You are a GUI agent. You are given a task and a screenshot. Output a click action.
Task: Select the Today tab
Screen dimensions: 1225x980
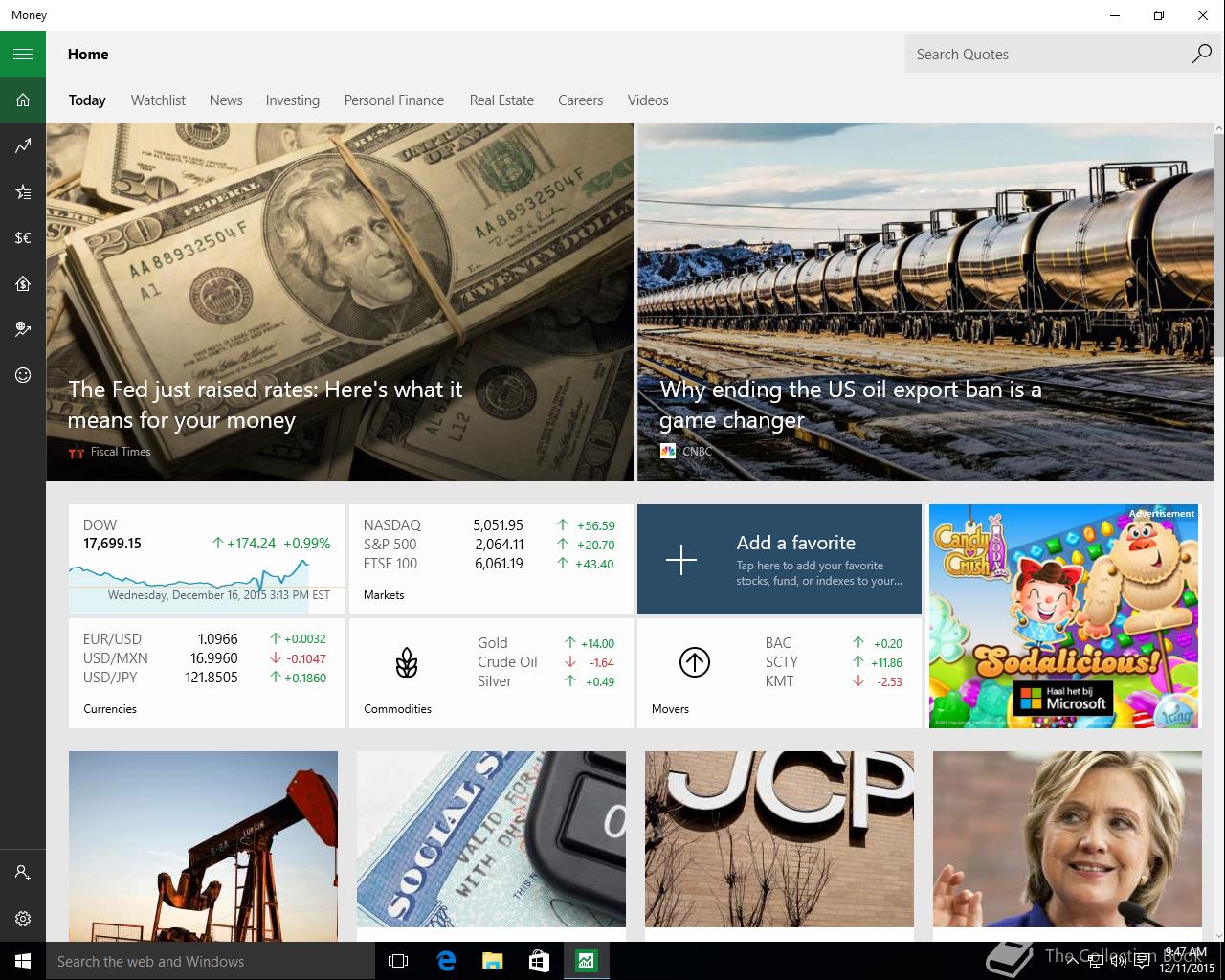[87, 100]
